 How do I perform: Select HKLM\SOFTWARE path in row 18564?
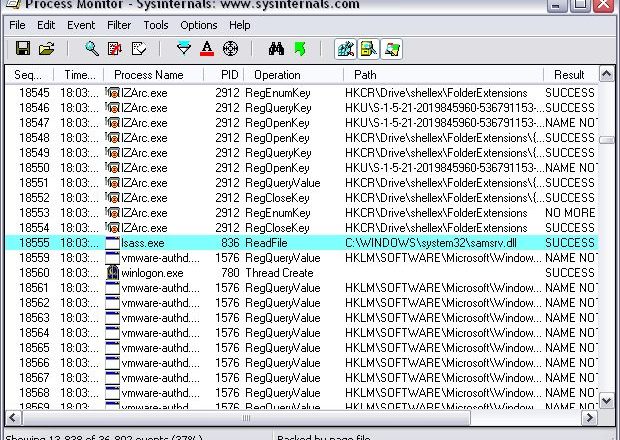(x=443, y=333)
